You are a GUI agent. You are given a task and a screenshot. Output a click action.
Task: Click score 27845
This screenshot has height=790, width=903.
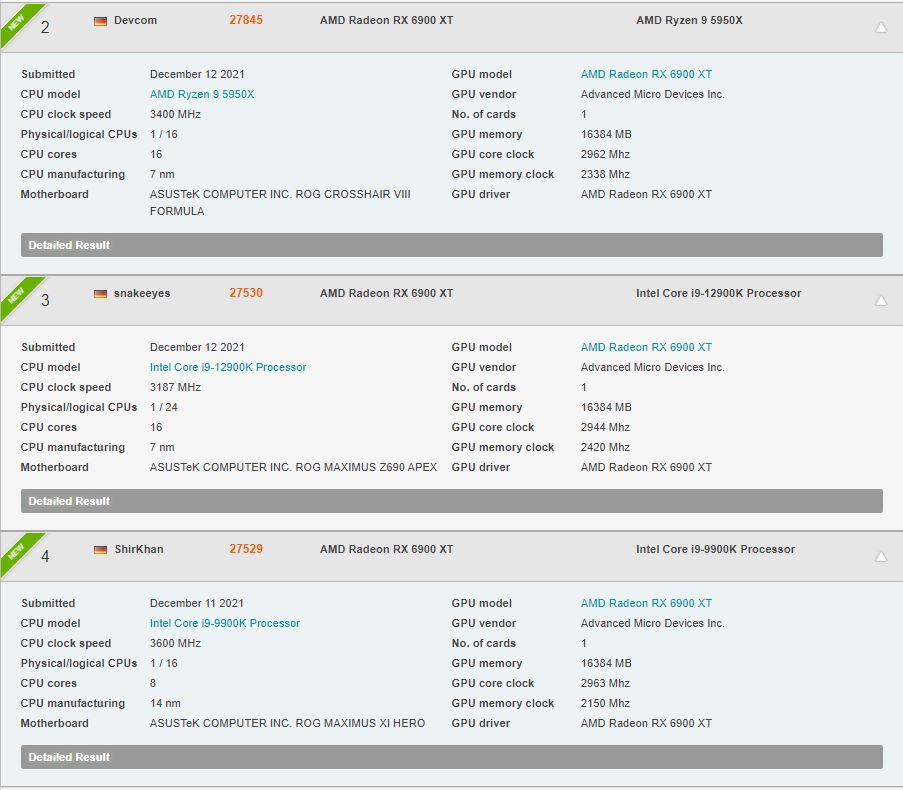[x=246, y=20]
